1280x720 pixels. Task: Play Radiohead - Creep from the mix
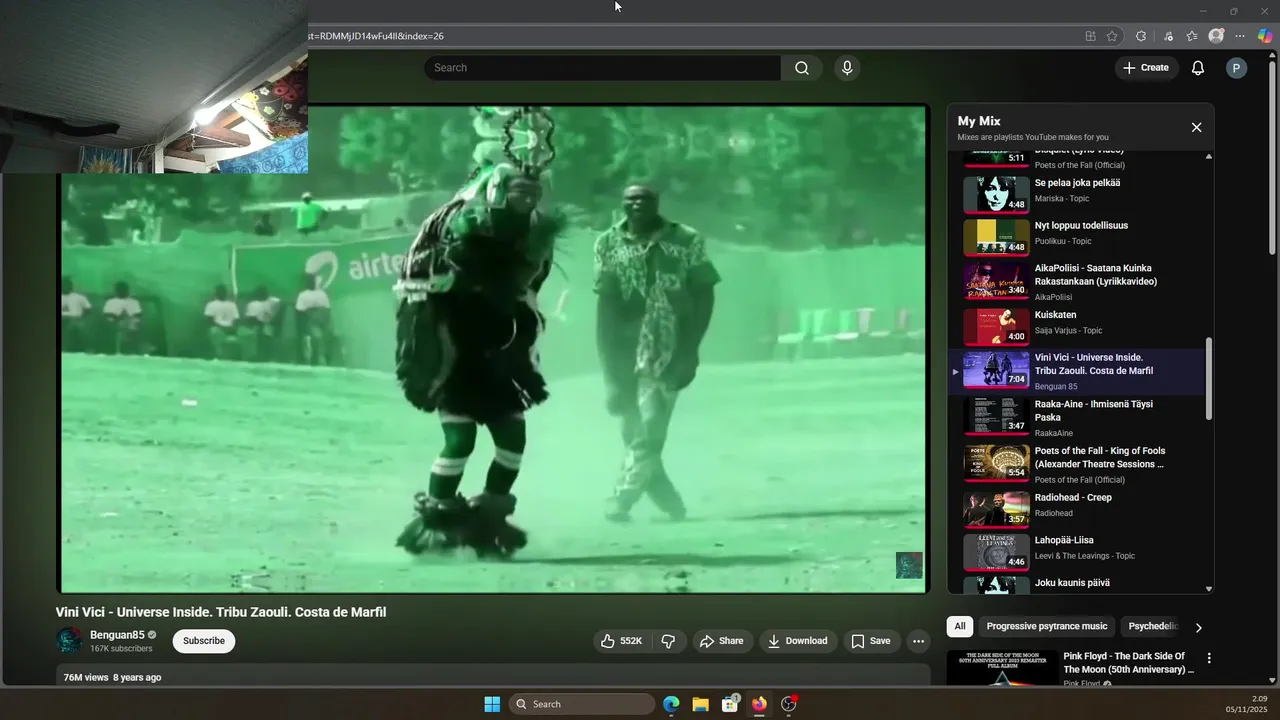point(1078,508)
